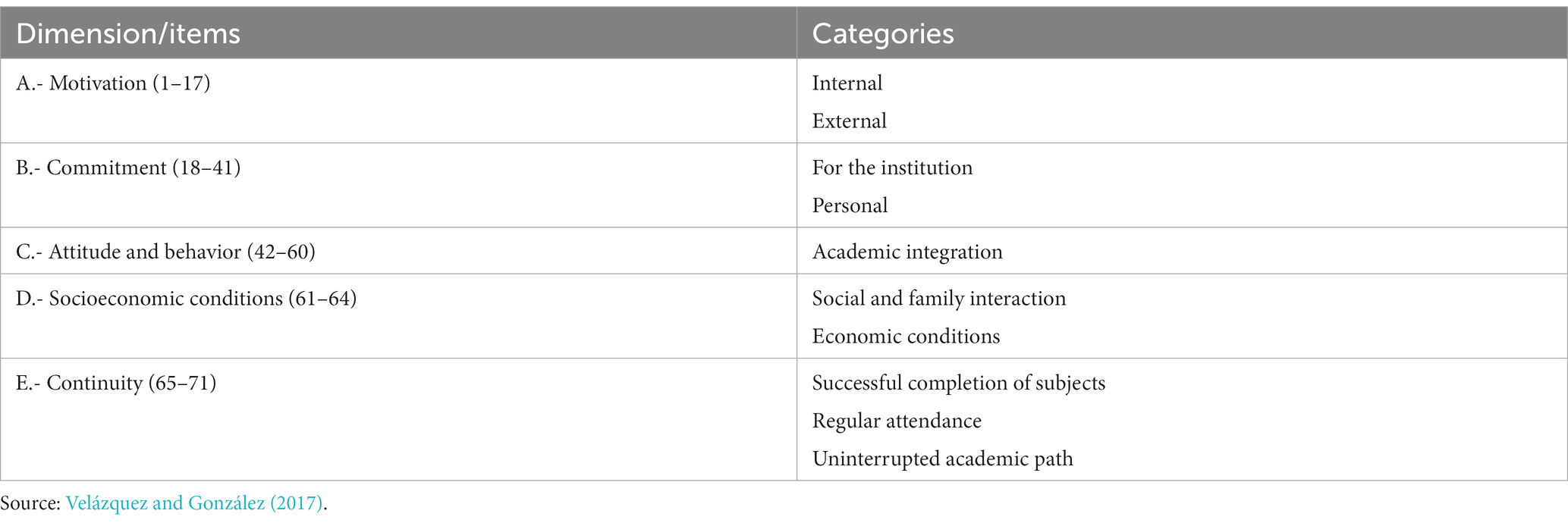Viewport: 1568px width, 523px height.
Task: Click the Internal category text
Action: pyautogui.click(x=847, y=83)
